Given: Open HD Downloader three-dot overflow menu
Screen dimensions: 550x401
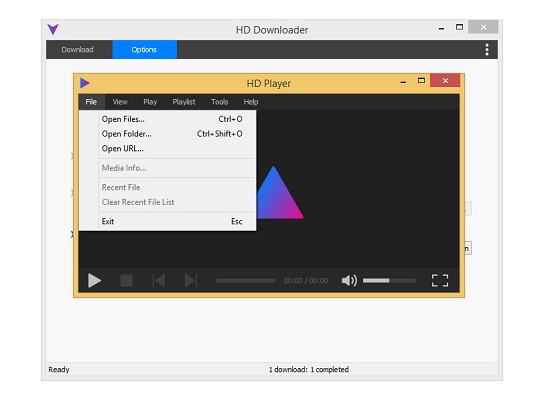Looking at the screenshot, I should point(487,49).
